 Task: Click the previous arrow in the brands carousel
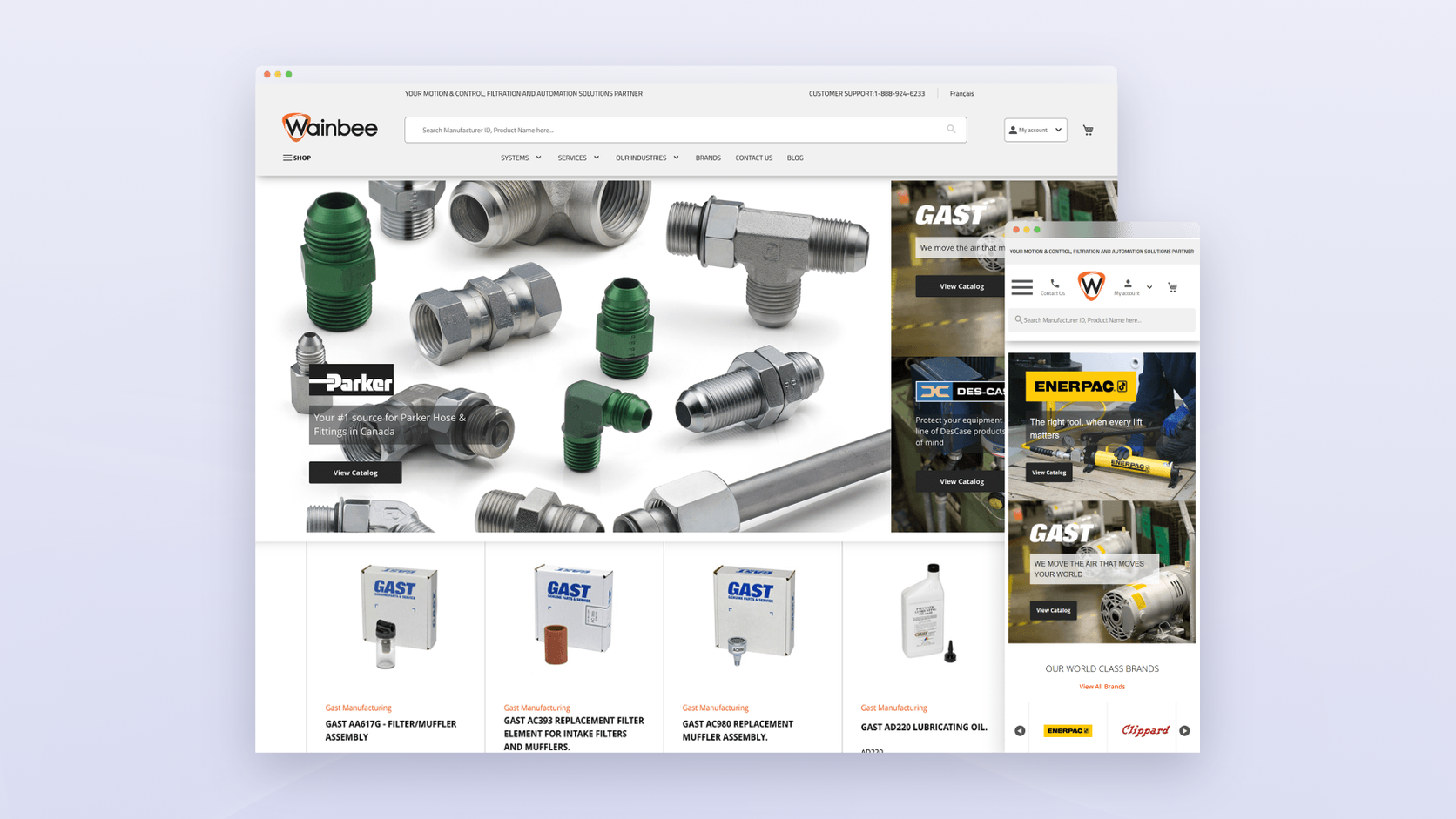(1020, 730)
